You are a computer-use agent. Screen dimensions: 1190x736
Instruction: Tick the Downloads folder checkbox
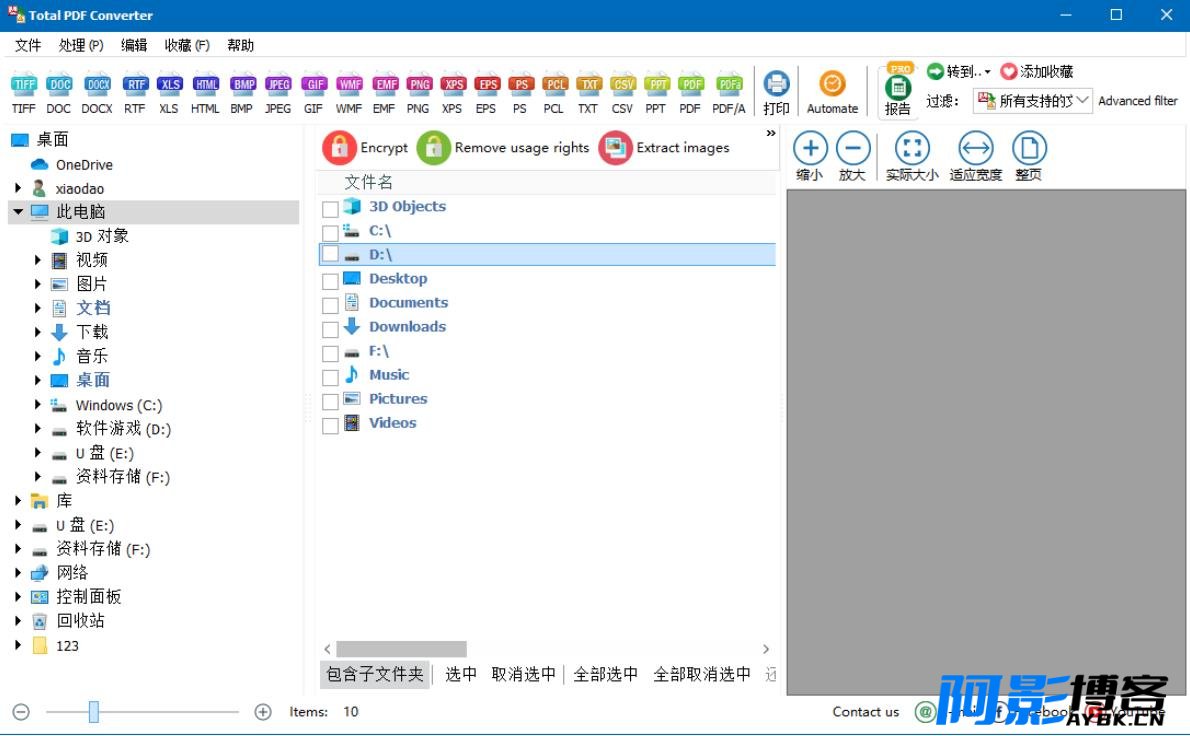pyautogui.click(x=330, y=329)
